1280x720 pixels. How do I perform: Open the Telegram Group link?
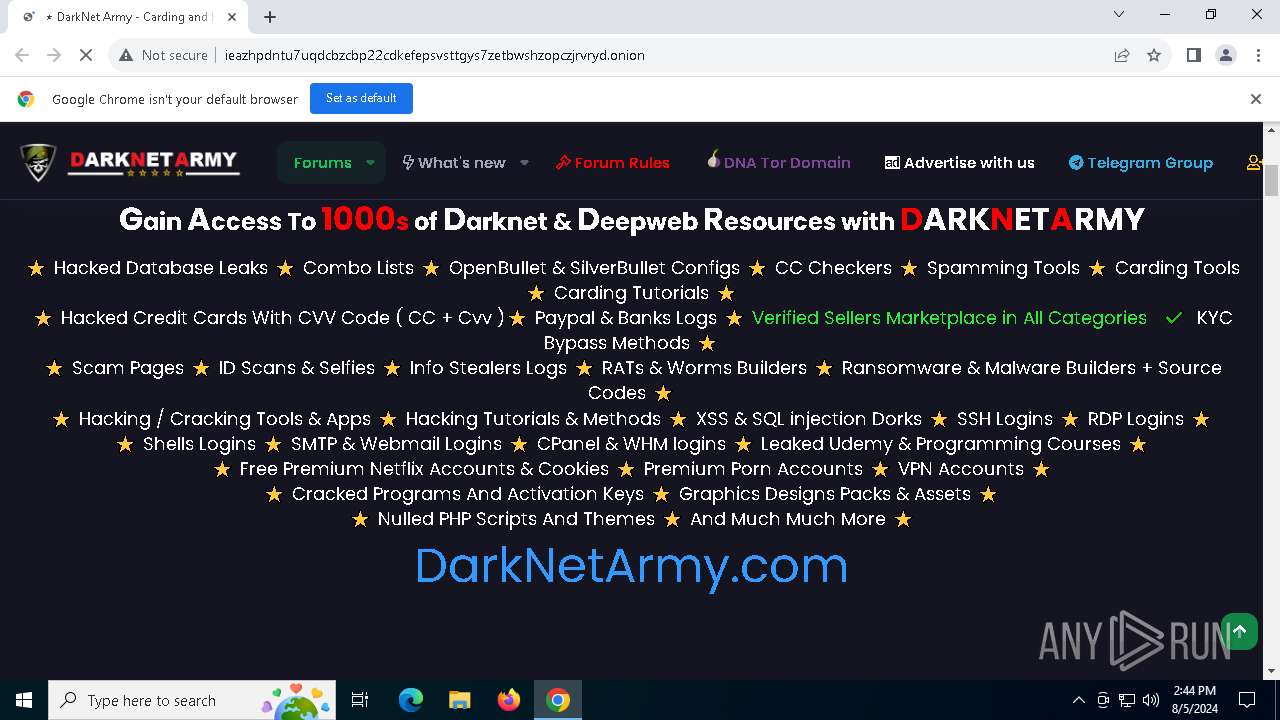(1141, 163)
